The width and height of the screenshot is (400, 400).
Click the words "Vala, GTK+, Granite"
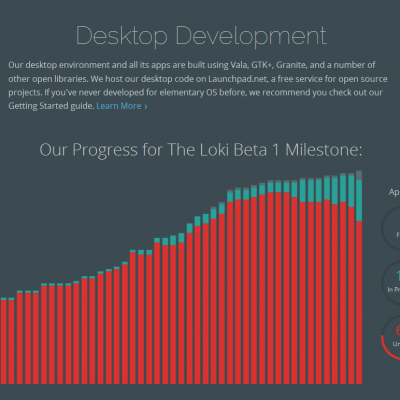click(268, 65)
